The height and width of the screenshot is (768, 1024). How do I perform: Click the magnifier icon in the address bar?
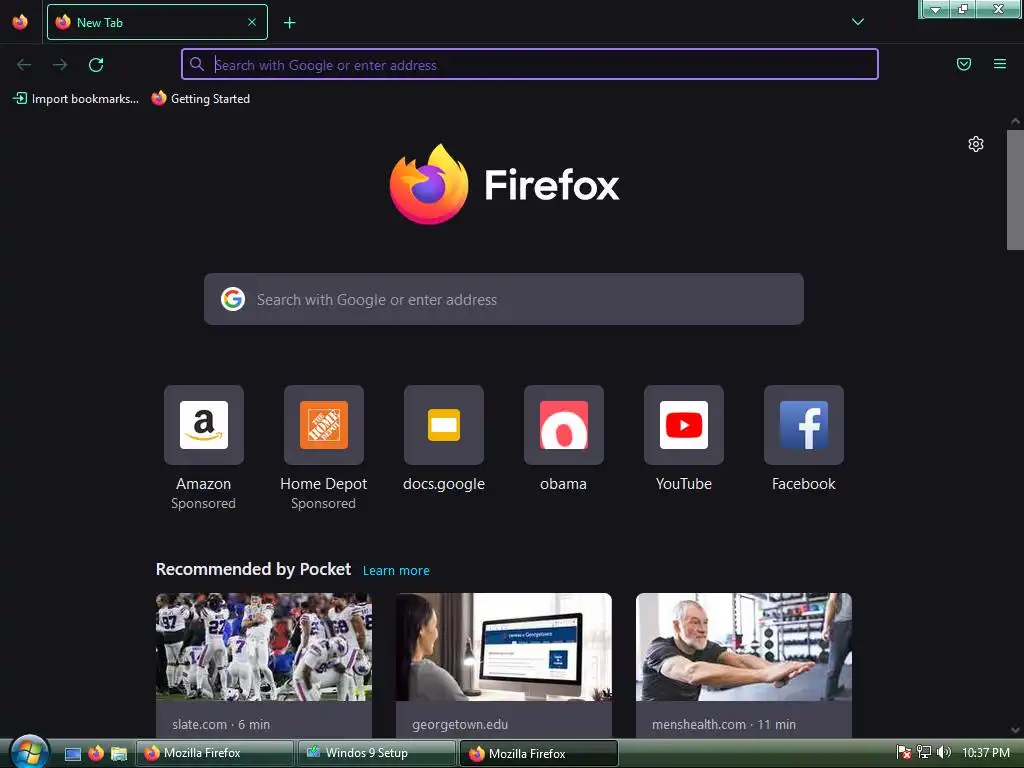point(197,64)
